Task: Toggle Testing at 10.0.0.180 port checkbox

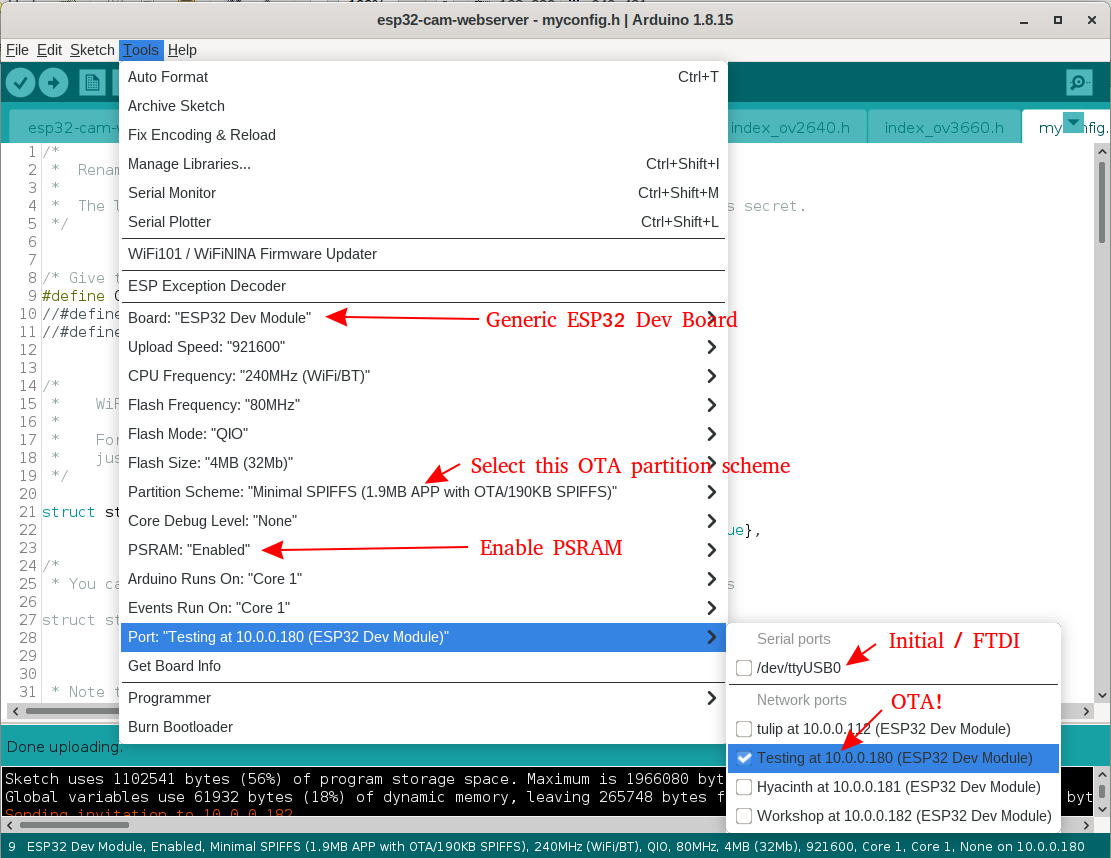Action: [744, 758]
